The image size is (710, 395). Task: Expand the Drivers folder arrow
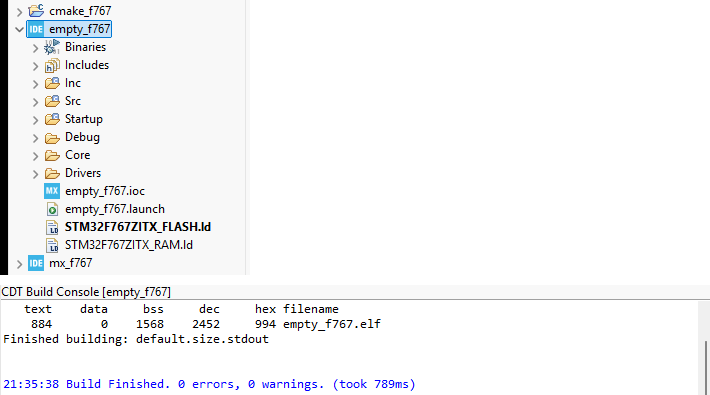pos(35,174)
